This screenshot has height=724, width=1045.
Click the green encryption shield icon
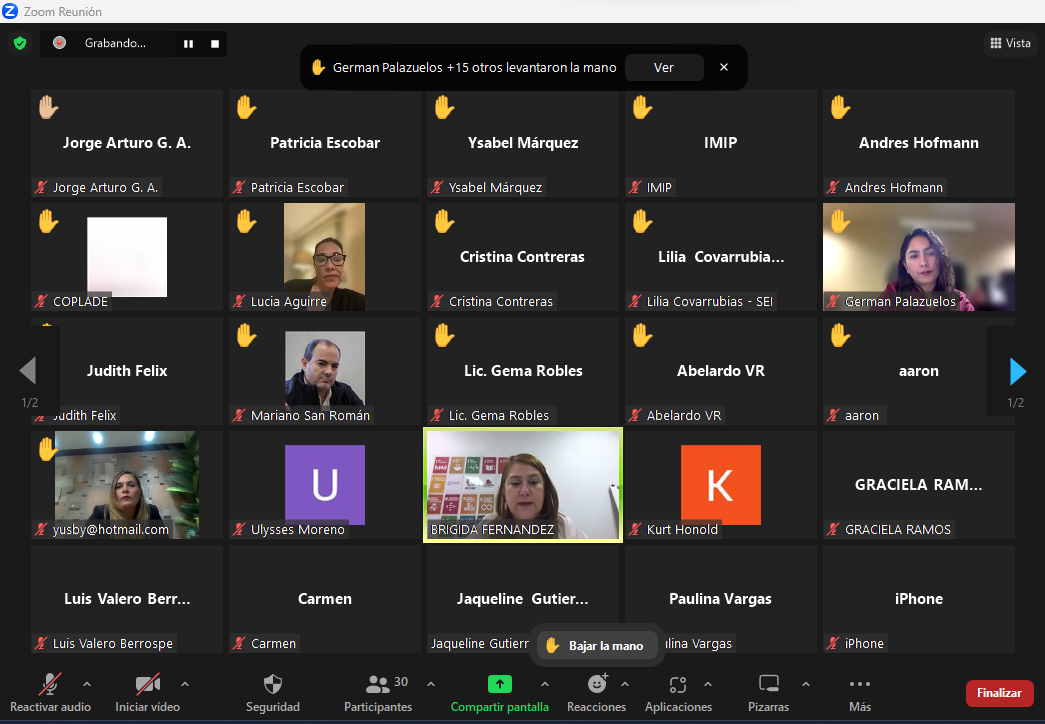[x=19, y=43]
